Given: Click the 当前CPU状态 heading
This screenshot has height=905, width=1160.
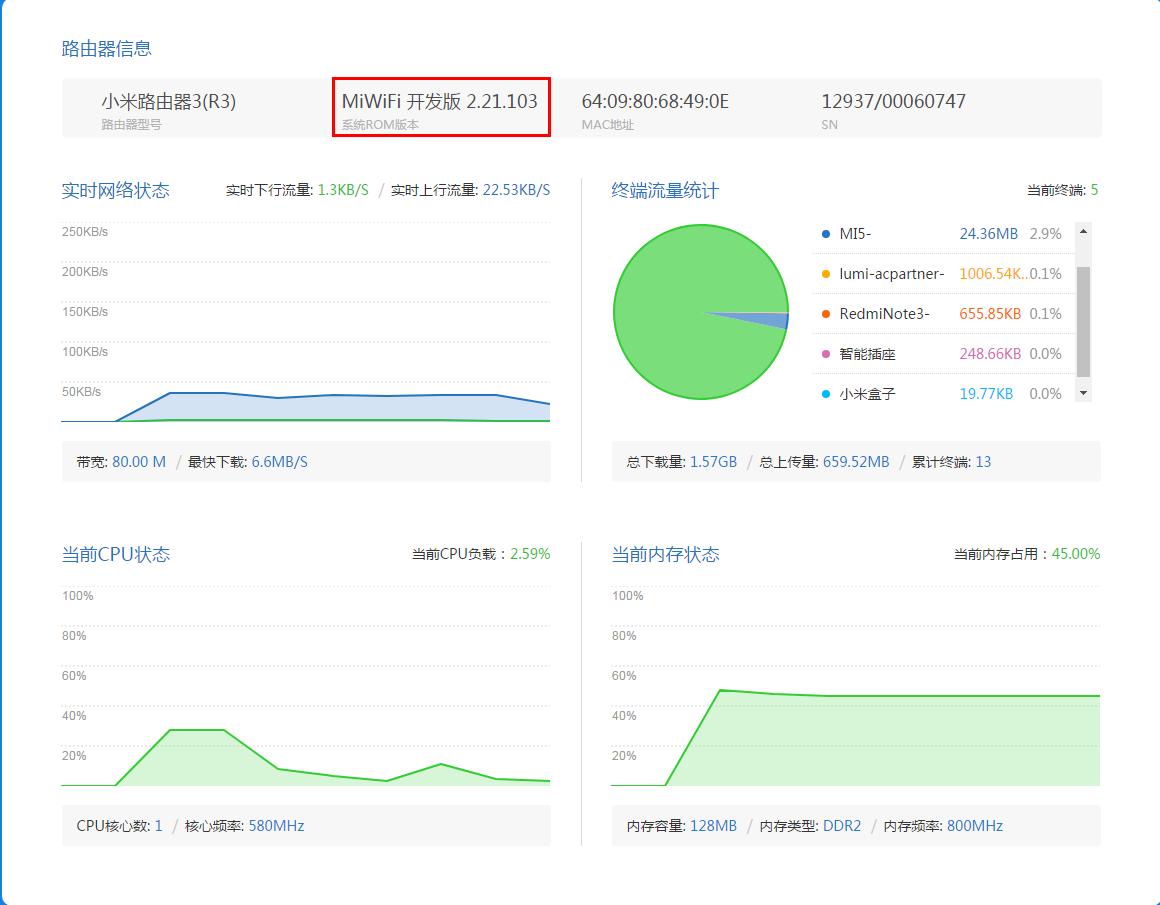Looking at the screenshot, I should tap(115, 554).
